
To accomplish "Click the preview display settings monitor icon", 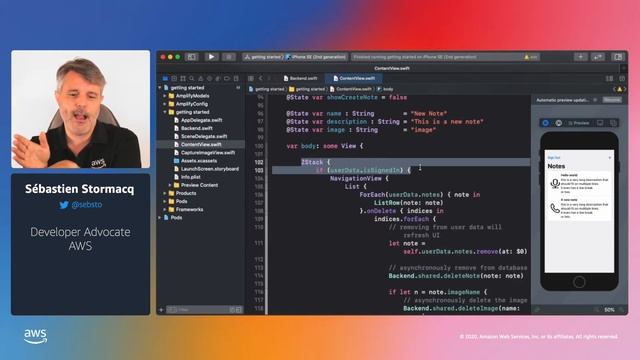I will pyautogui.click(x=600, y=123).
